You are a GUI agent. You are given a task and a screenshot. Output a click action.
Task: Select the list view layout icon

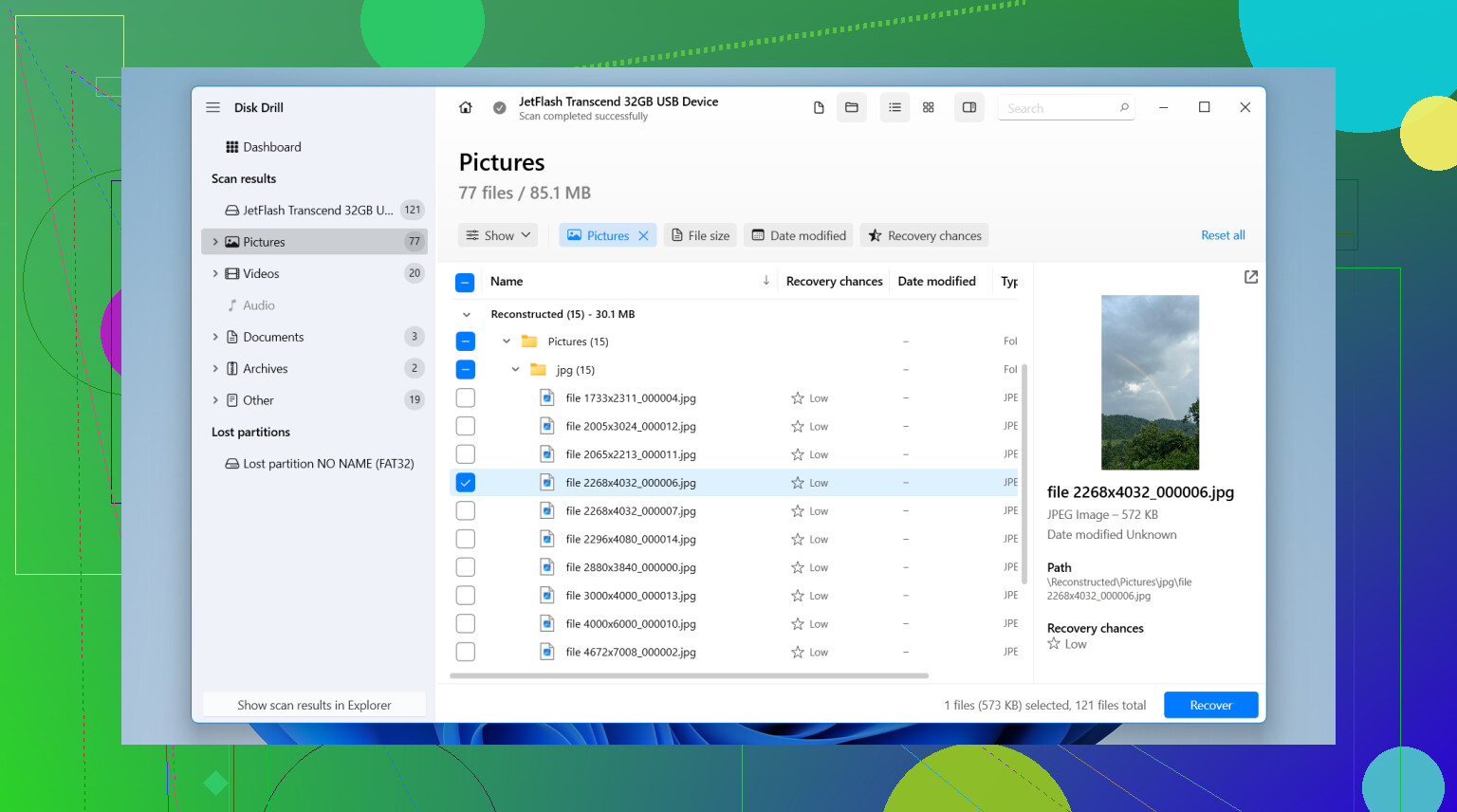point(894,108)
